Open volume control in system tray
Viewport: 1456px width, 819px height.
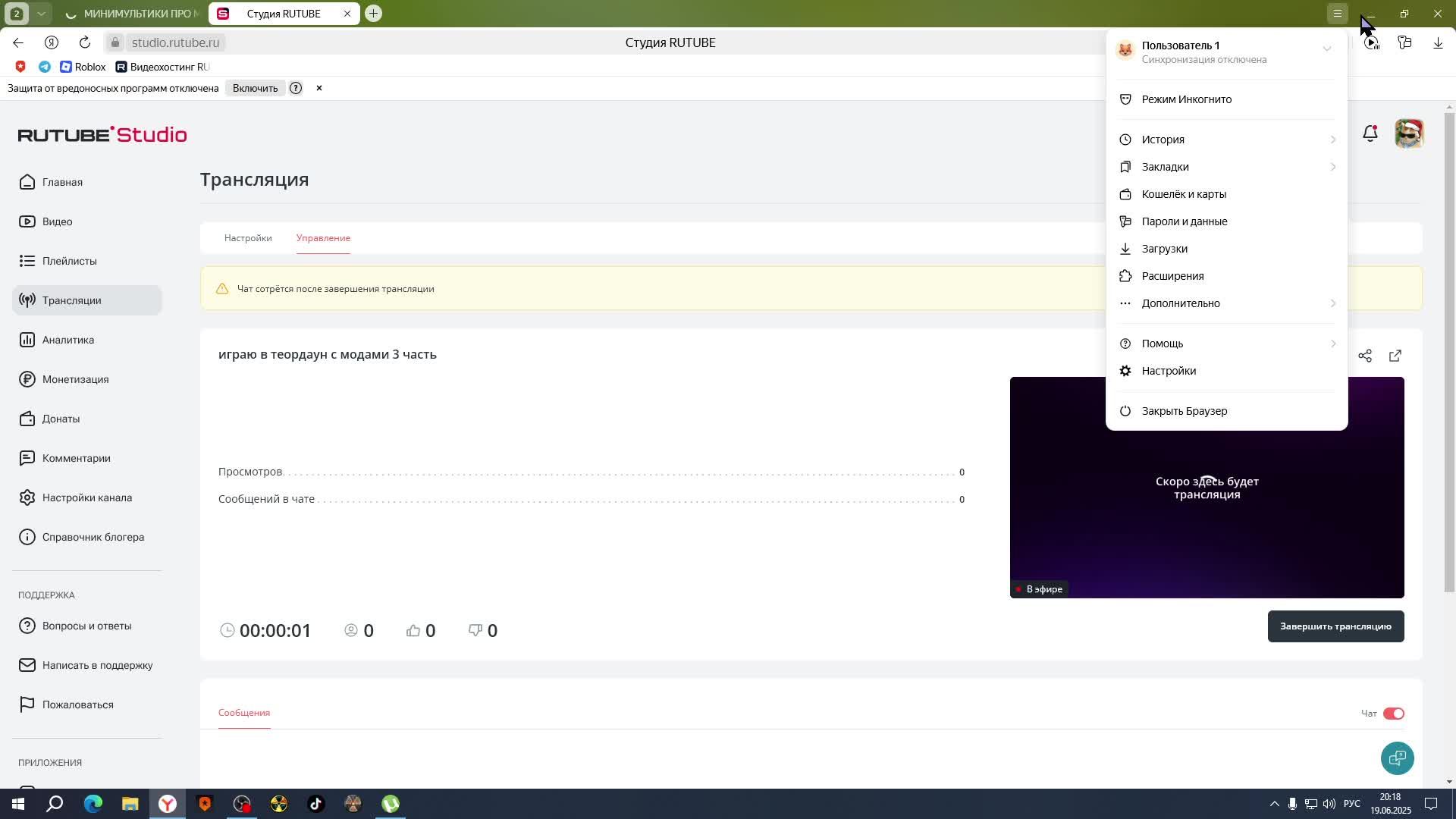coord(1329,804)
